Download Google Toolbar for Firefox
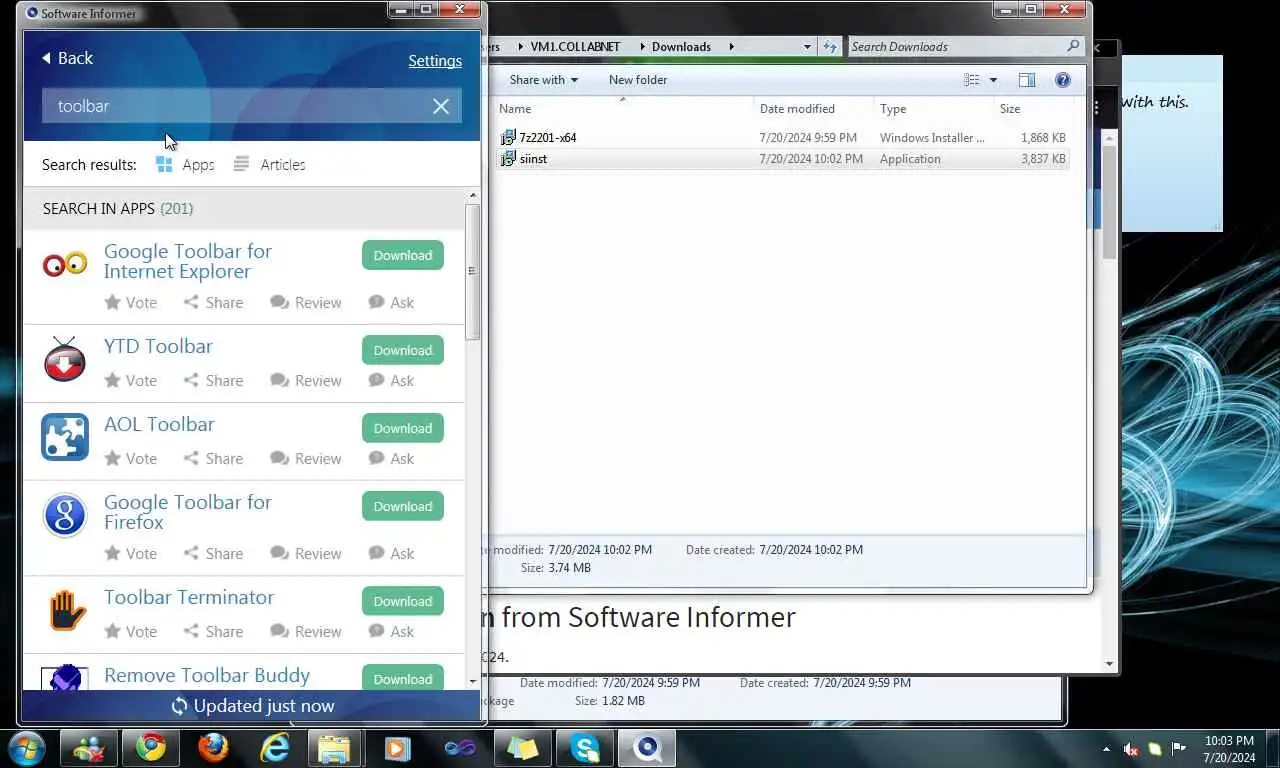Image resolution: width=1280 pixels, height=768 pixels. pos(403,506)
